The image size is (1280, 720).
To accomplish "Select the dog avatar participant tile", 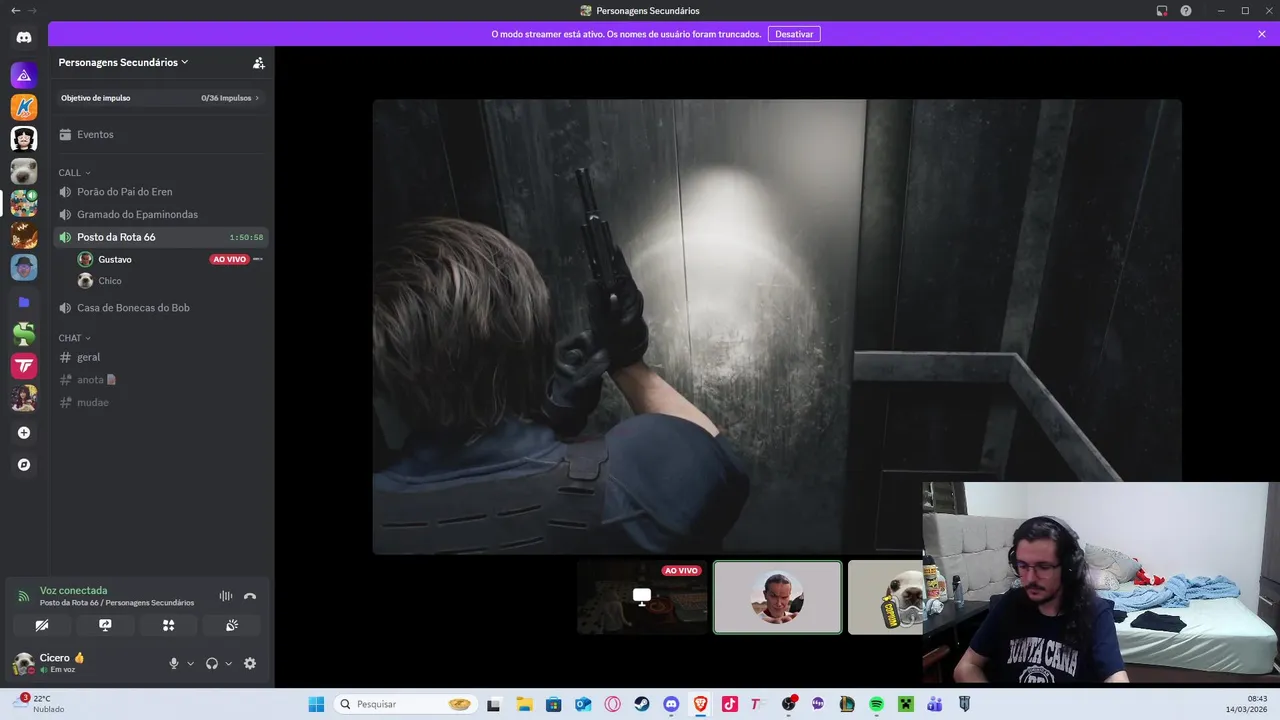I will click(x=886, y=597).
